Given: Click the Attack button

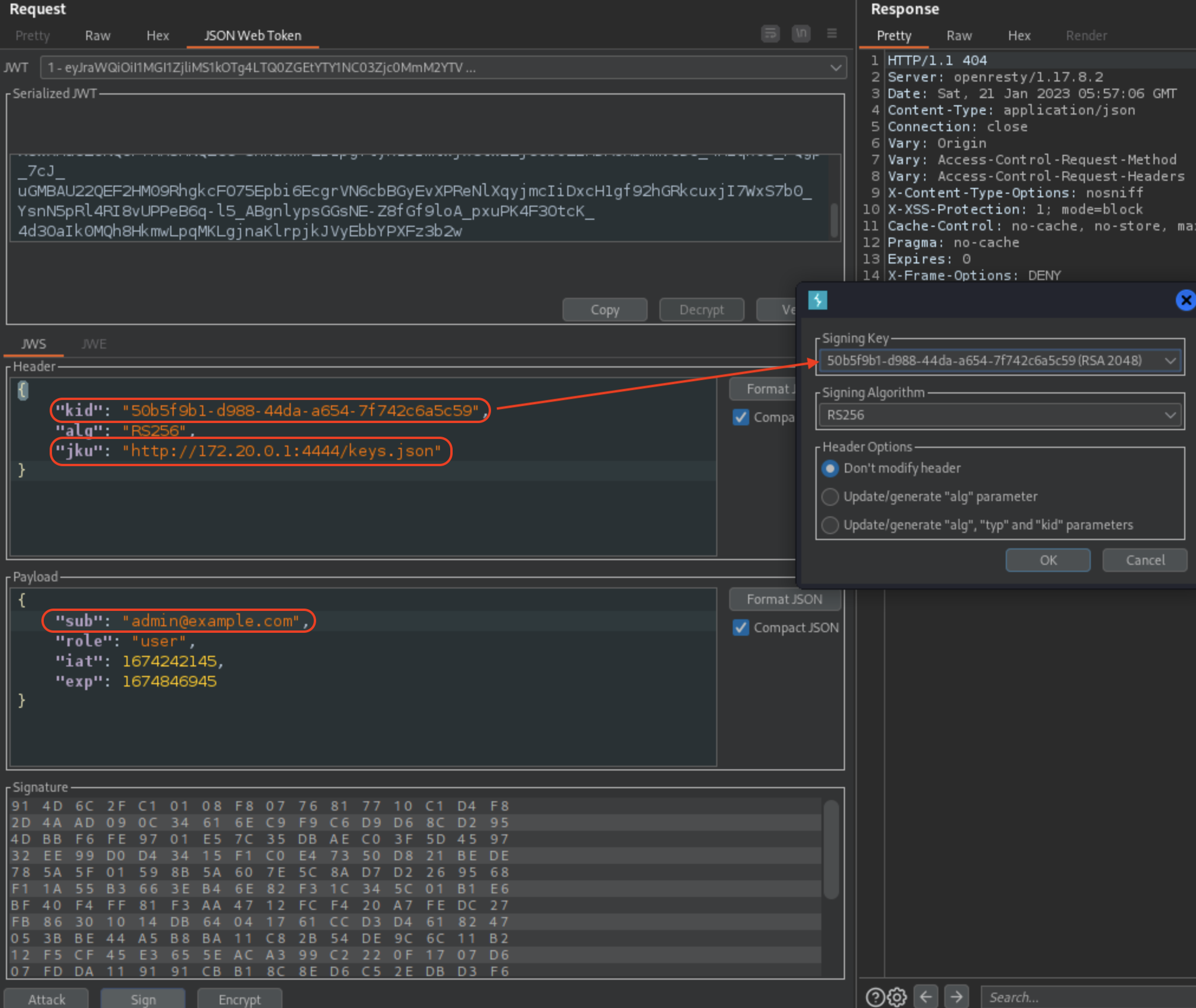Looking at the screenshot, I should point(47,999).
